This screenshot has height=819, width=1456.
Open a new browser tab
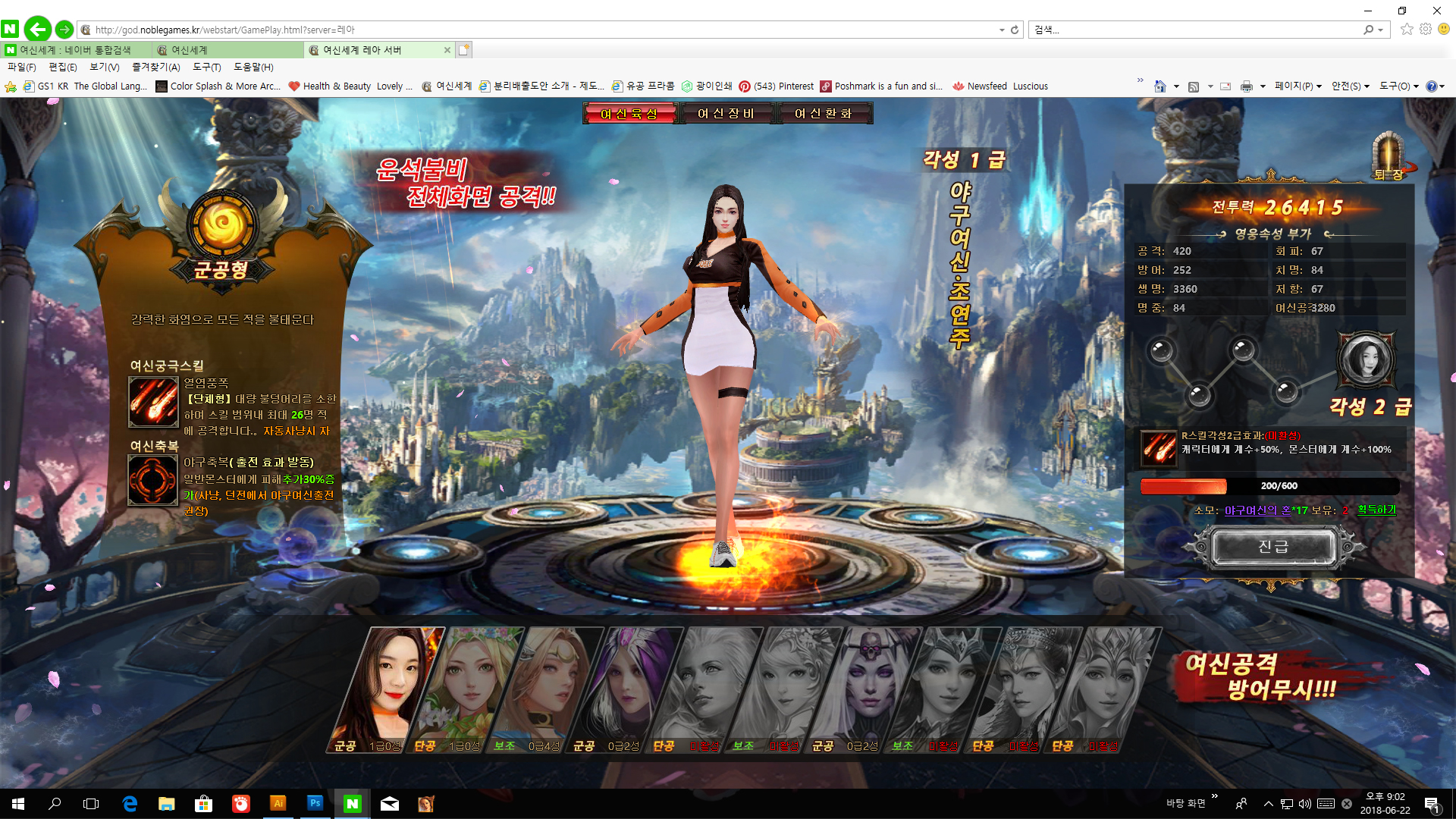click(x=464, y=50)
